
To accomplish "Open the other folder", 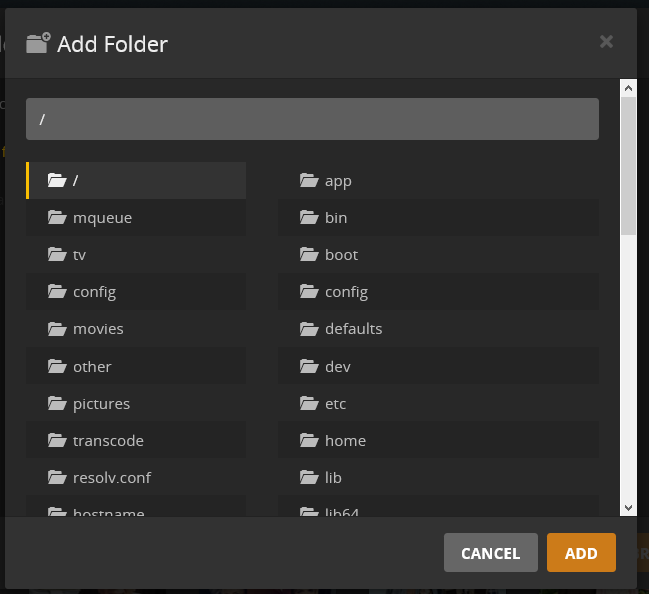I will [x=136, y=366].
